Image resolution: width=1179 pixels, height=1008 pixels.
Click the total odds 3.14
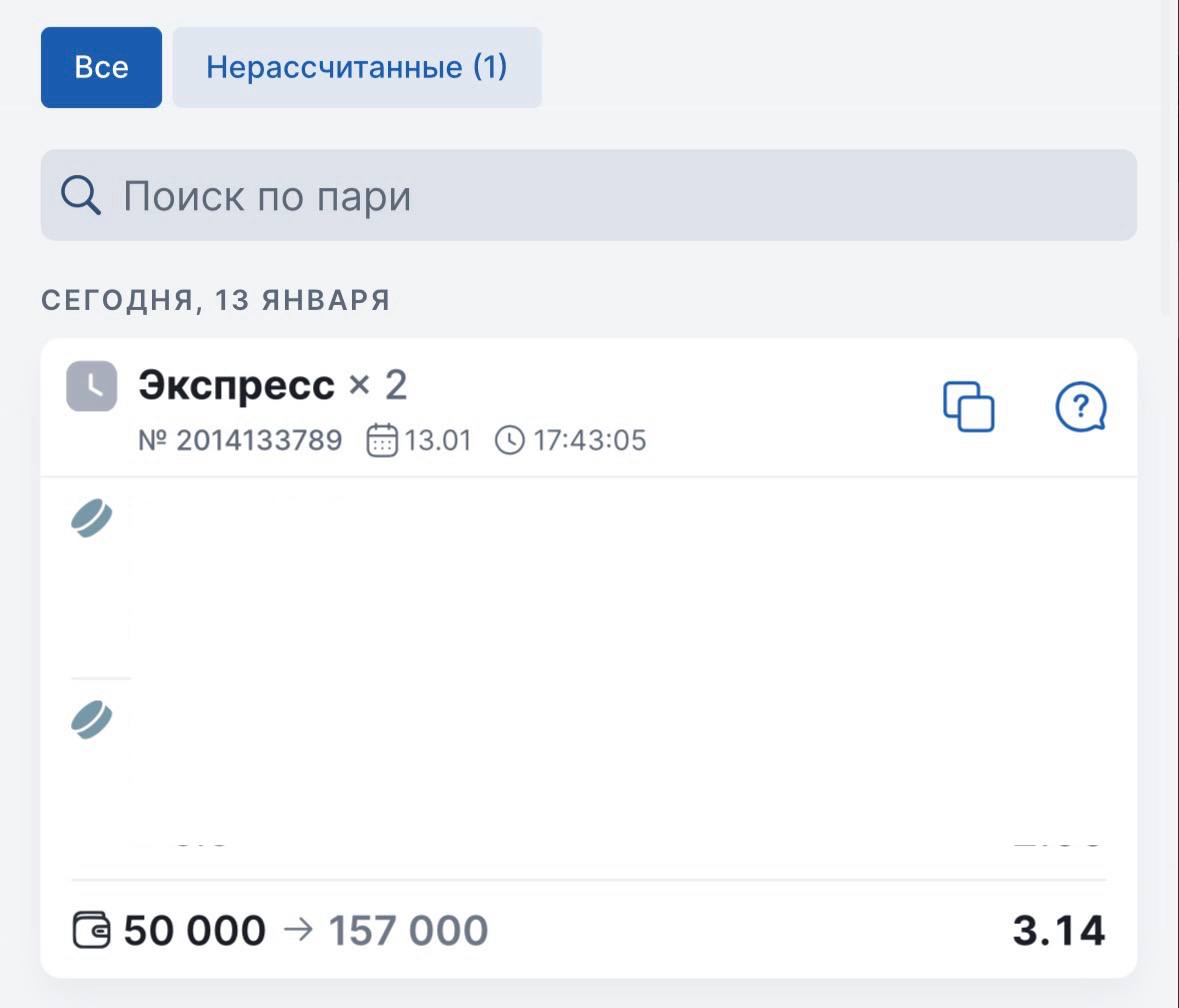click(1059, 930)
